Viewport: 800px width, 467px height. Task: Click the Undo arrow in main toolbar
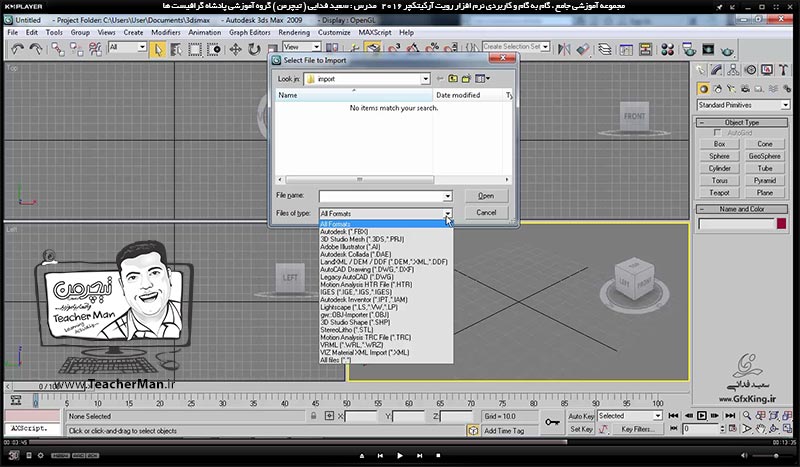pyautogui.click(x=17, y=49)
